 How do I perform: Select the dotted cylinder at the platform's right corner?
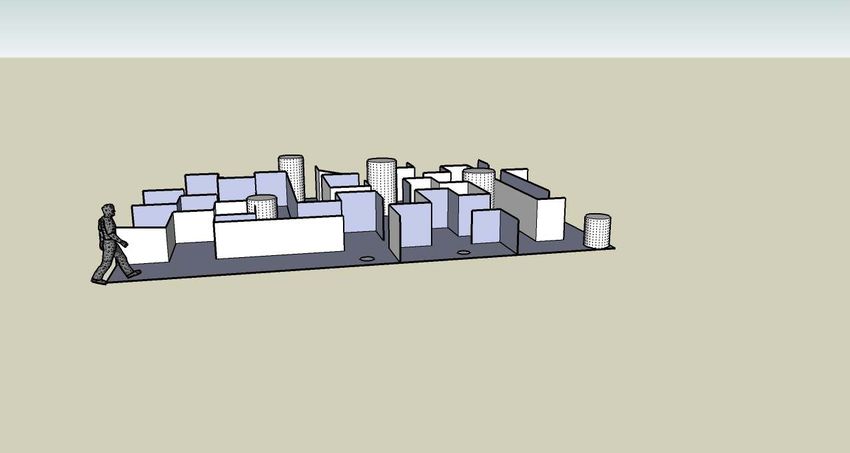(597, 231)
